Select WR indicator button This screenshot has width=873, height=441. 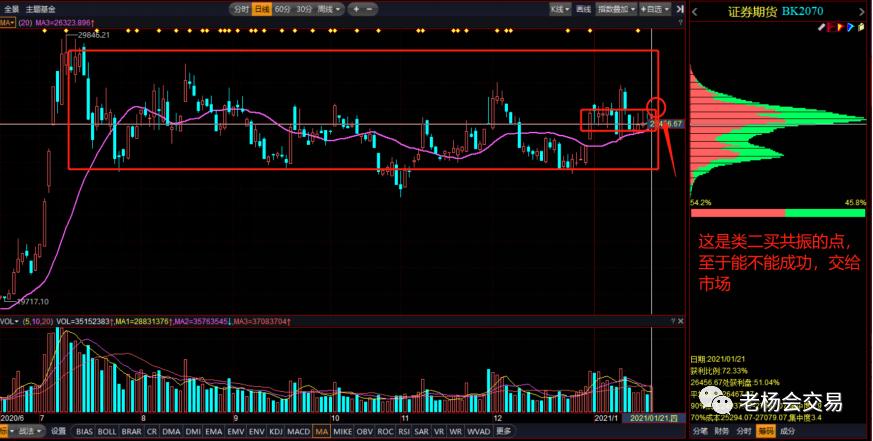(x=455, y=432)
